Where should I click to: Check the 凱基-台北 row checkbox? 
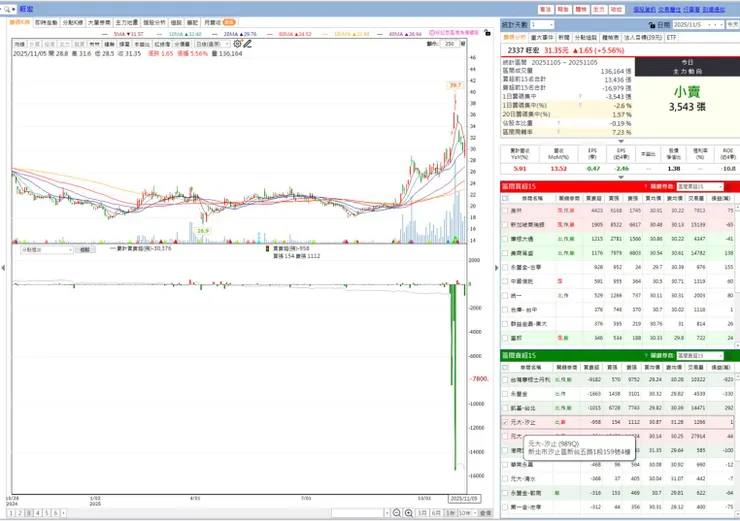(x=505, y=408)
